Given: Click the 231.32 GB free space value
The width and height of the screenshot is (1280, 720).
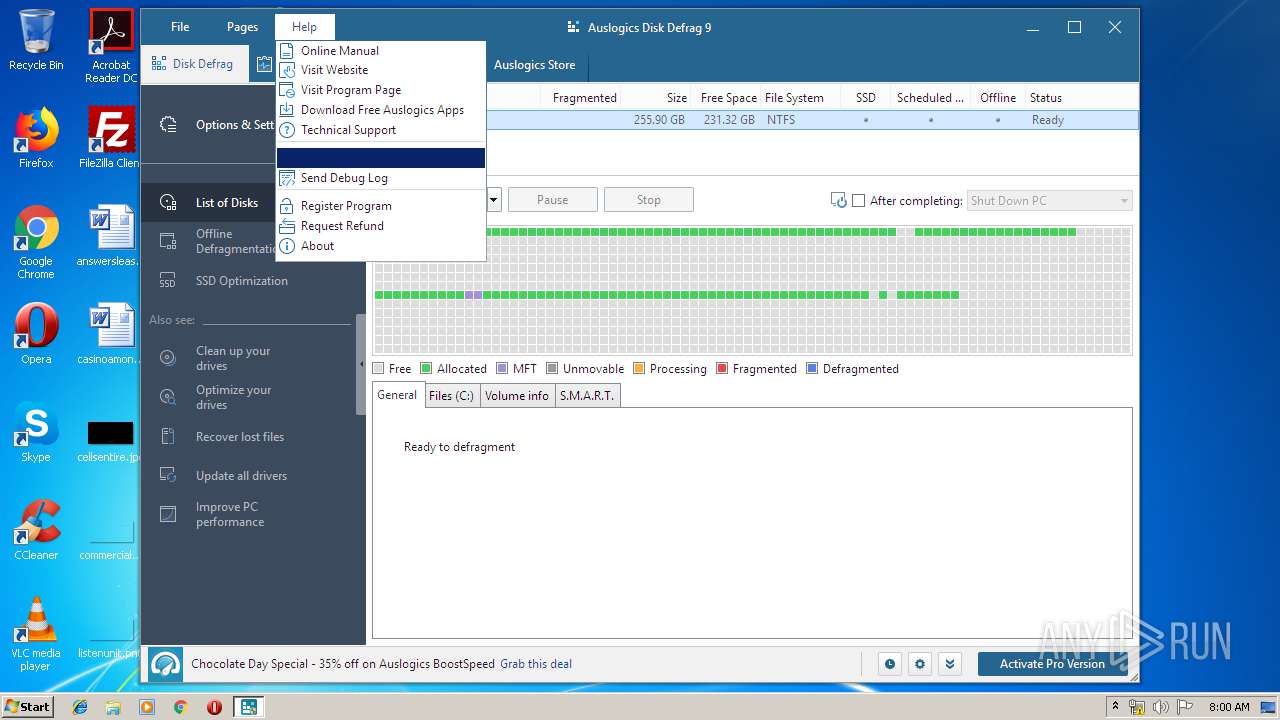Looking at the screenshot, I should pos(728,120).
